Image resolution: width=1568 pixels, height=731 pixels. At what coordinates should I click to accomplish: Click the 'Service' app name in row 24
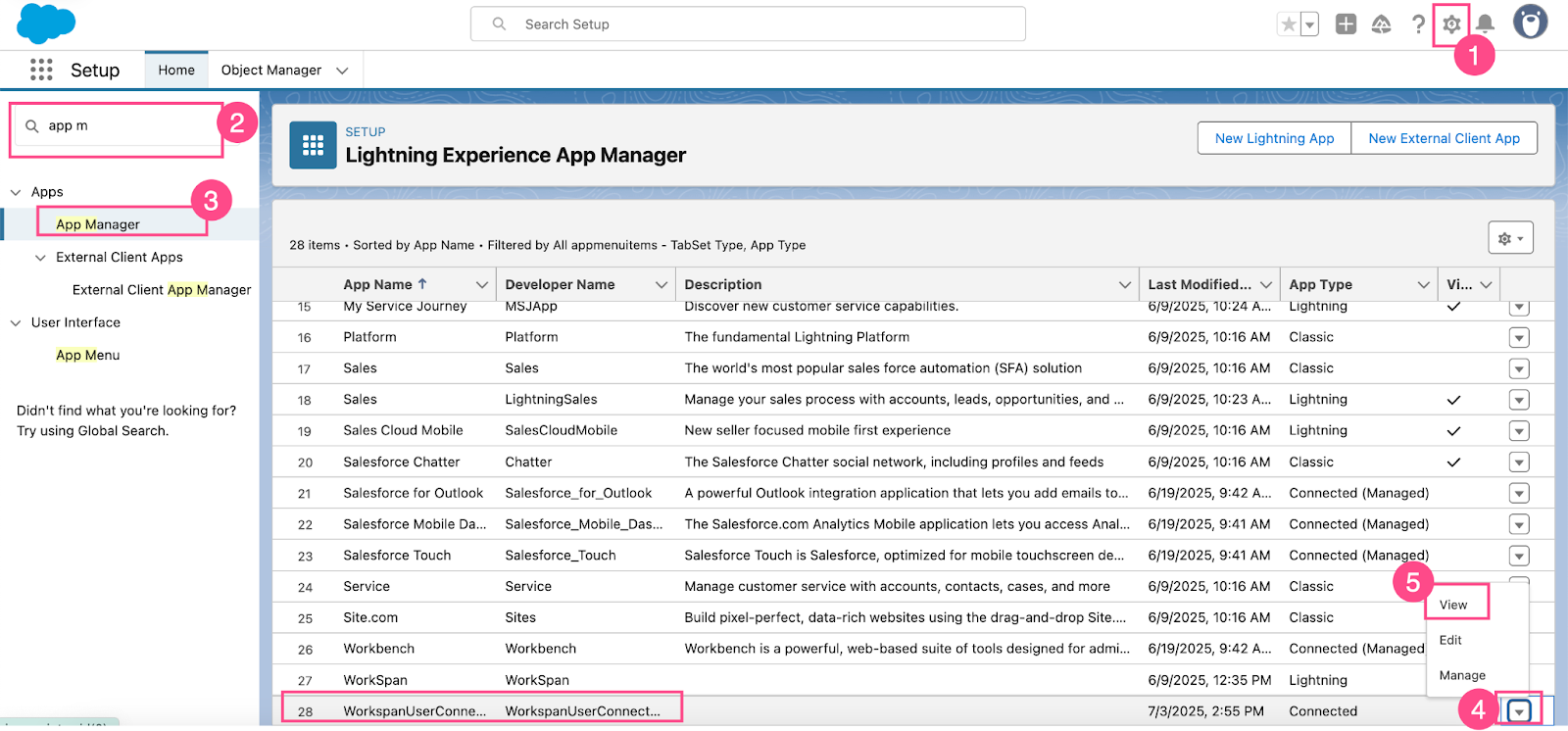click(x=367, y=586)
